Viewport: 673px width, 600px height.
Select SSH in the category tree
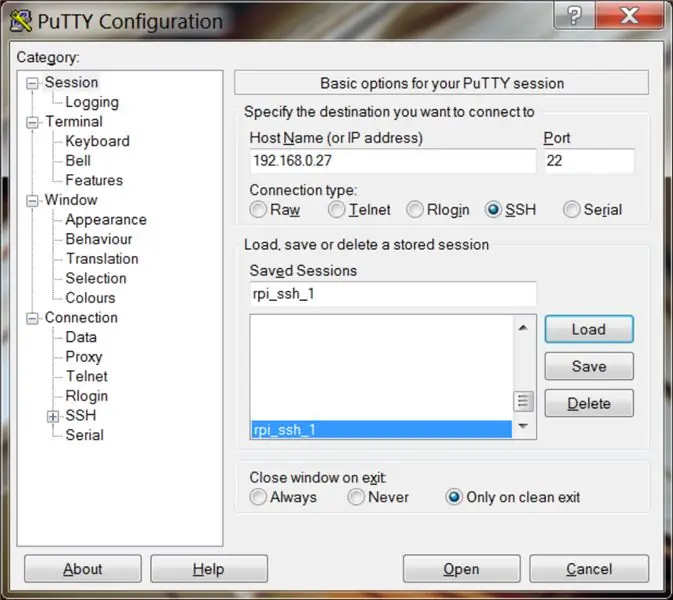point(81,415)
